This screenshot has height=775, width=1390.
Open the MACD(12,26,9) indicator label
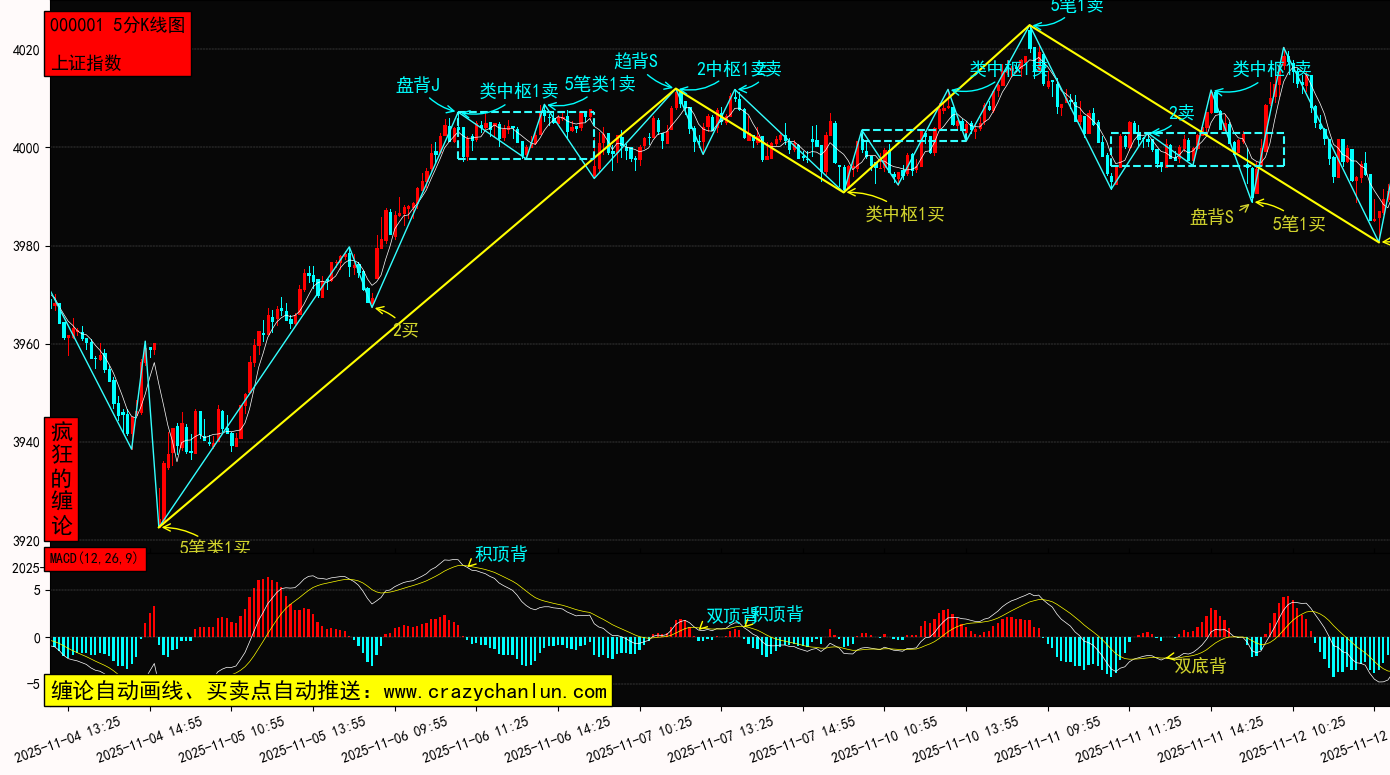(x=96, y=559)
